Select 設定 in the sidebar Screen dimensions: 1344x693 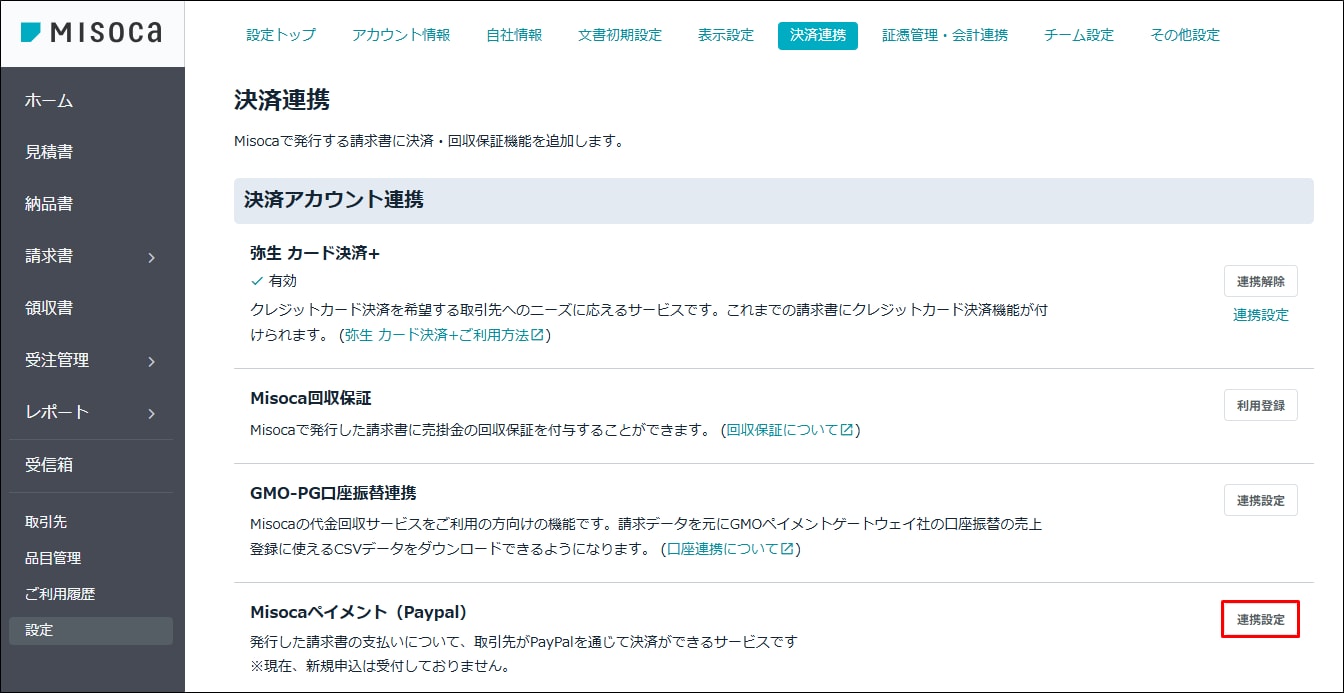point(91,630)
